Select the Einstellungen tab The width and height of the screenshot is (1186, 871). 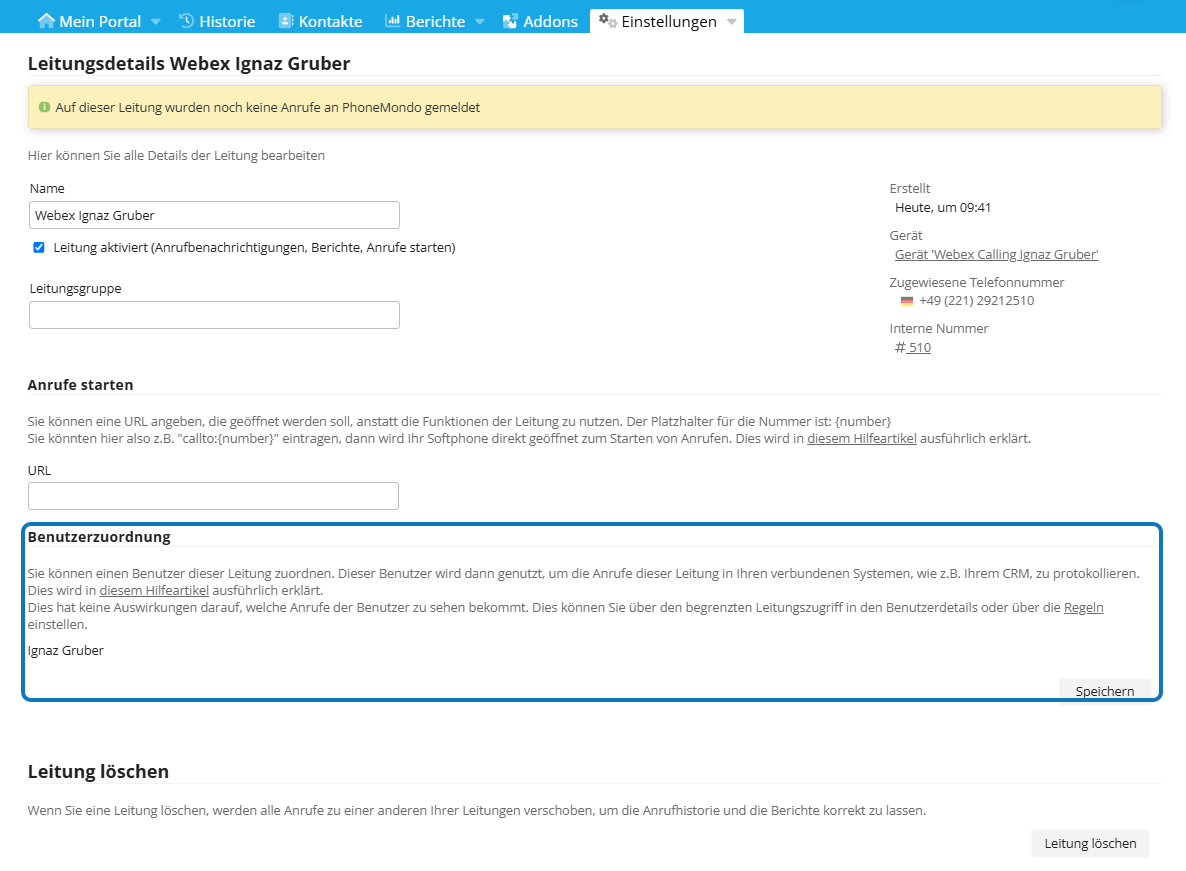pyautogui.click(x=667, y=21)
